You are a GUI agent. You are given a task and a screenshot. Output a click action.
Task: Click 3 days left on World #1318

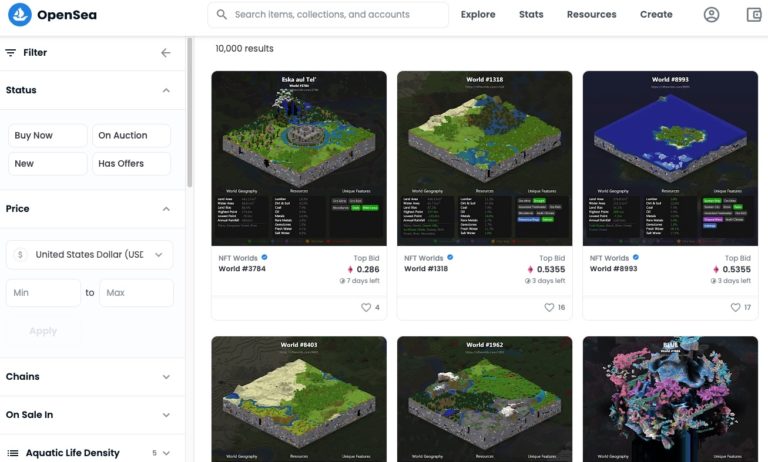pos(549,281)
